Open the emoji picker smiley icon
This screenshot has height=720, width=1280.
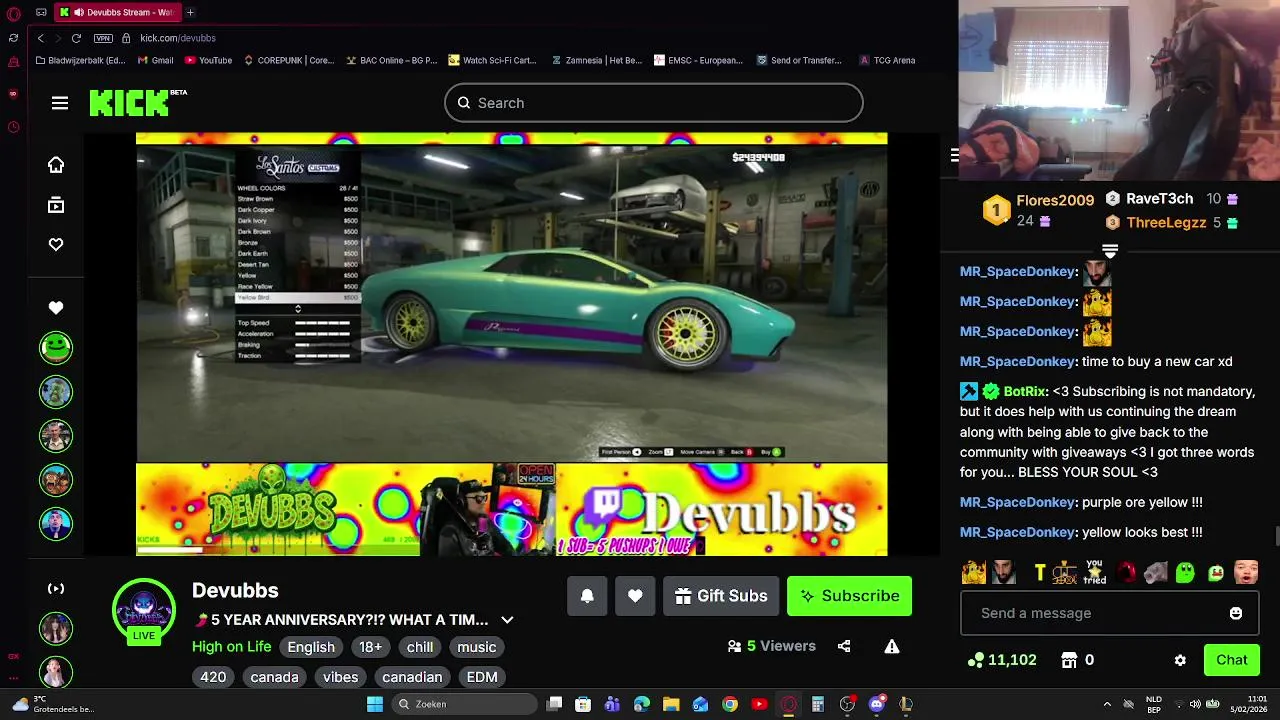tap(1236, 613)
